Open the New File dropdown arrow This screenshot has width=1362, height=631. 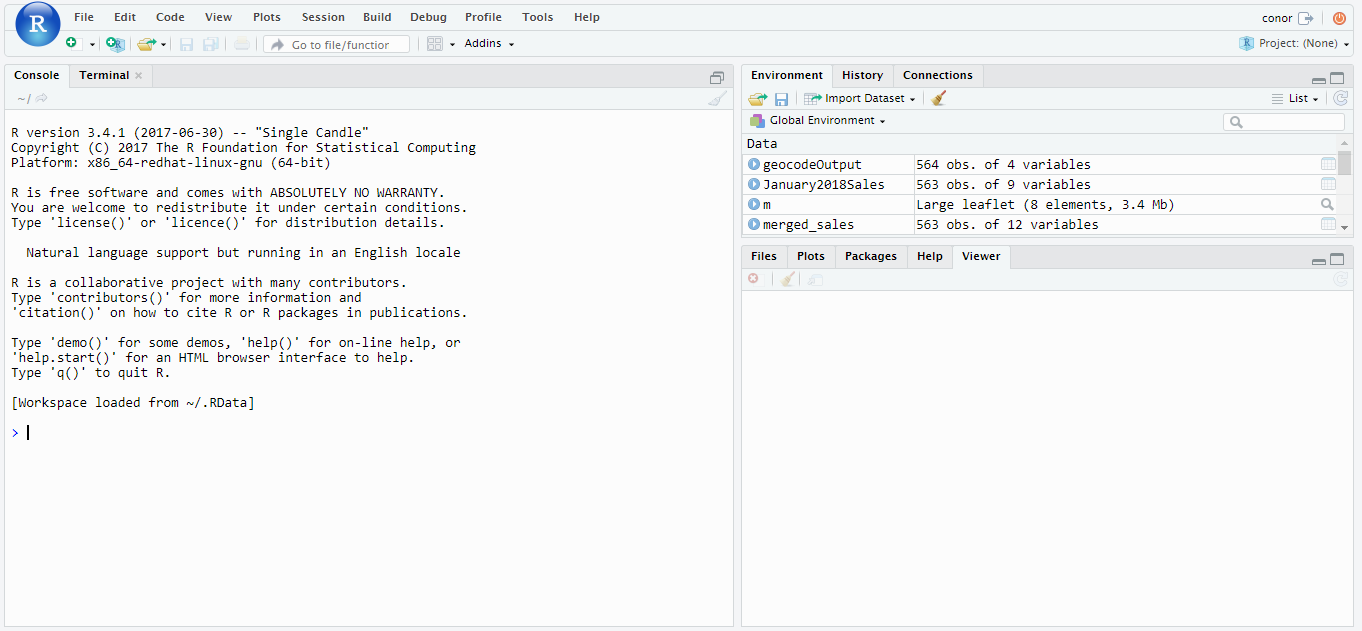92,45
